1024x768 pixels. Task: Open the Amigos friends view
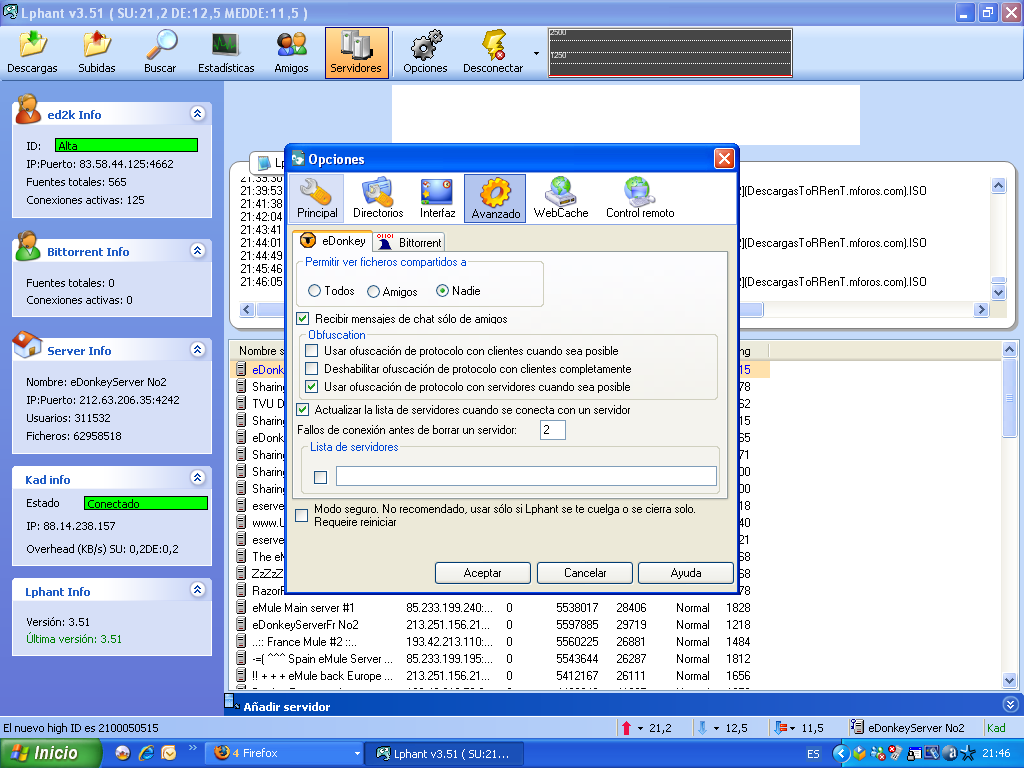[291, 52]
